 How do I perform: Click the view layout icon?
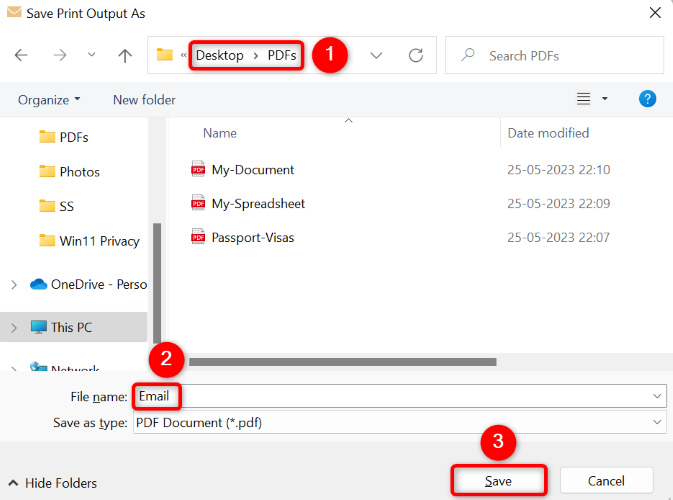pyautogui.click(x=584, y=99)
